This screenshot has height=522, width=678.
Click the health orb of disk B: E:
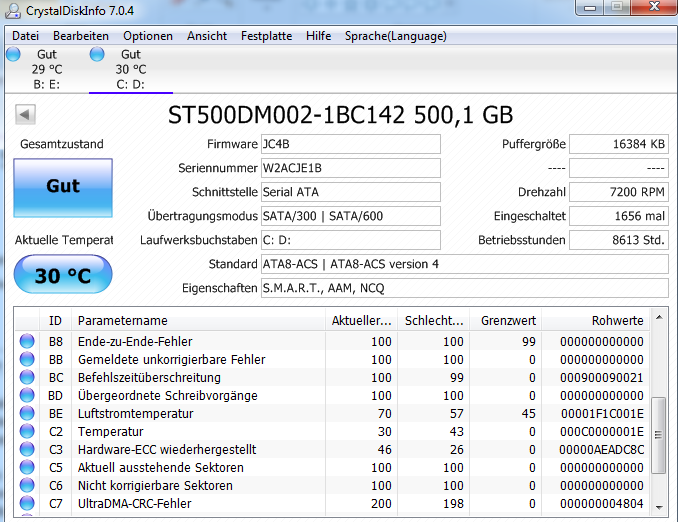[x=13, y=54]
